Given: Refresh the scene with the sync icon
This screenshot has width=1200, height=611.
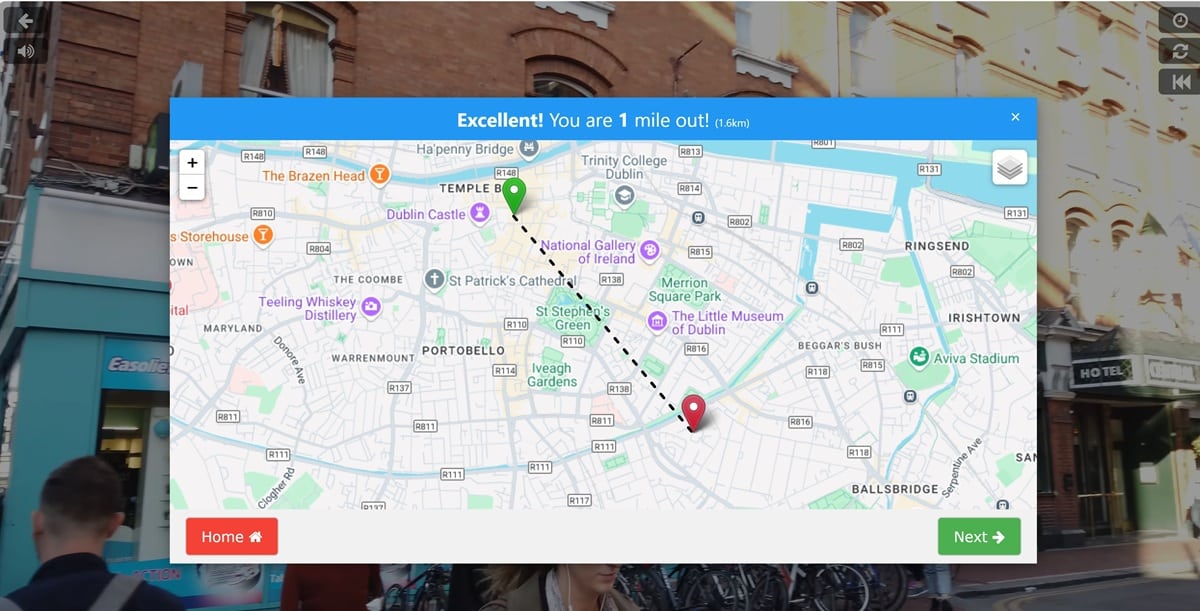Looking at the screenshot, I should (x=1181, y=49).
